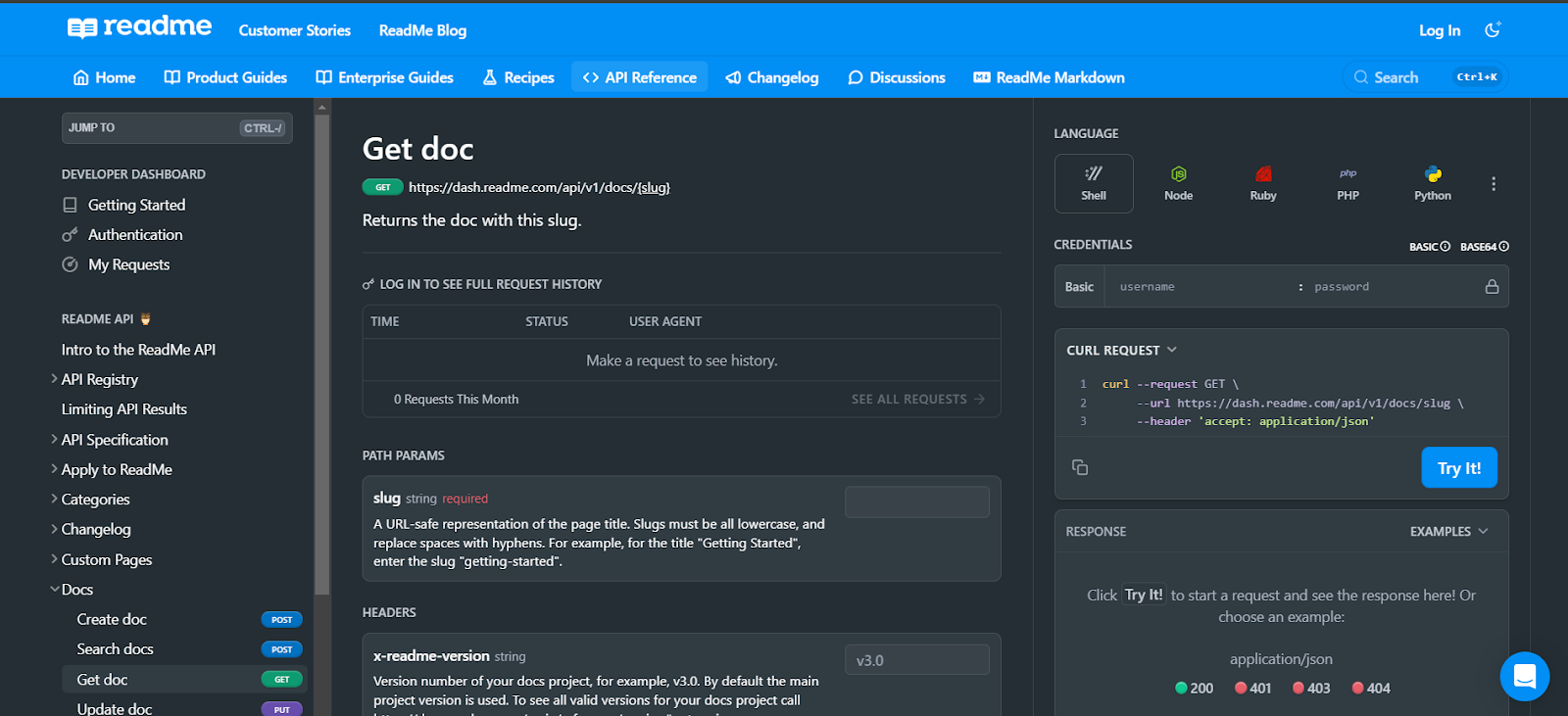Open Authentication in the sidebar

coord(135,235)
